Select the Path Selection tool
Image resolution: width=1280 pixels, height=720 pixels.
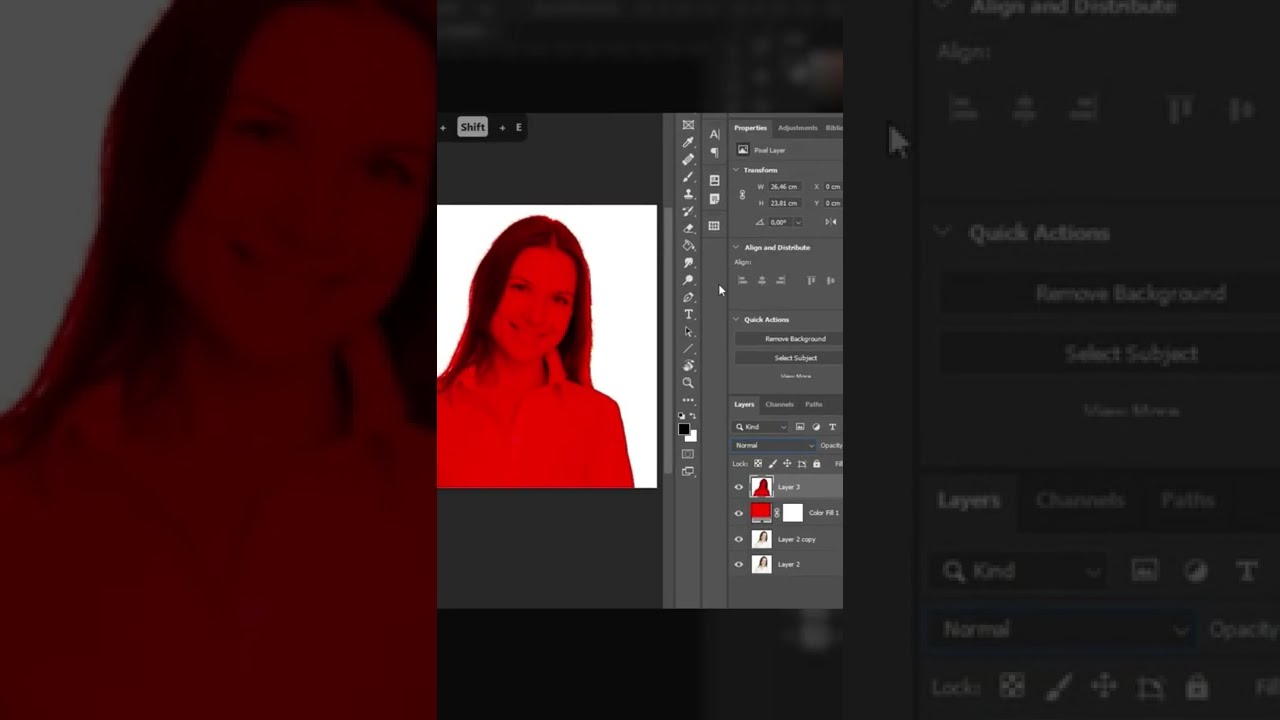pyautogui.click(x=688, y=331)
